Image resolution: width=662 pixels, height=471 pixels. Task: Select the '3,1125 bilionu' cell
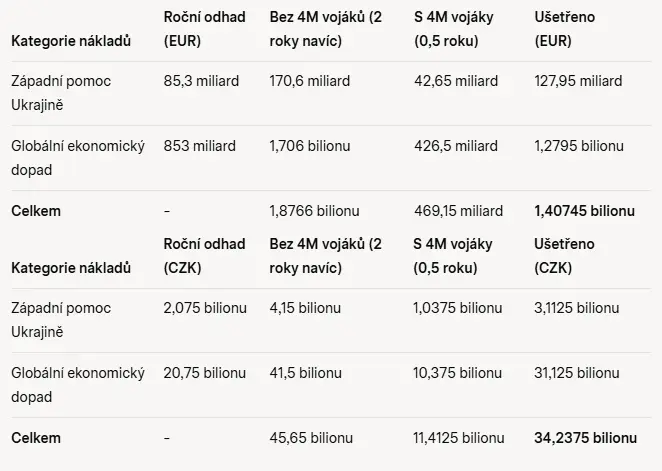pyautogui.click(x=577, y=308)
